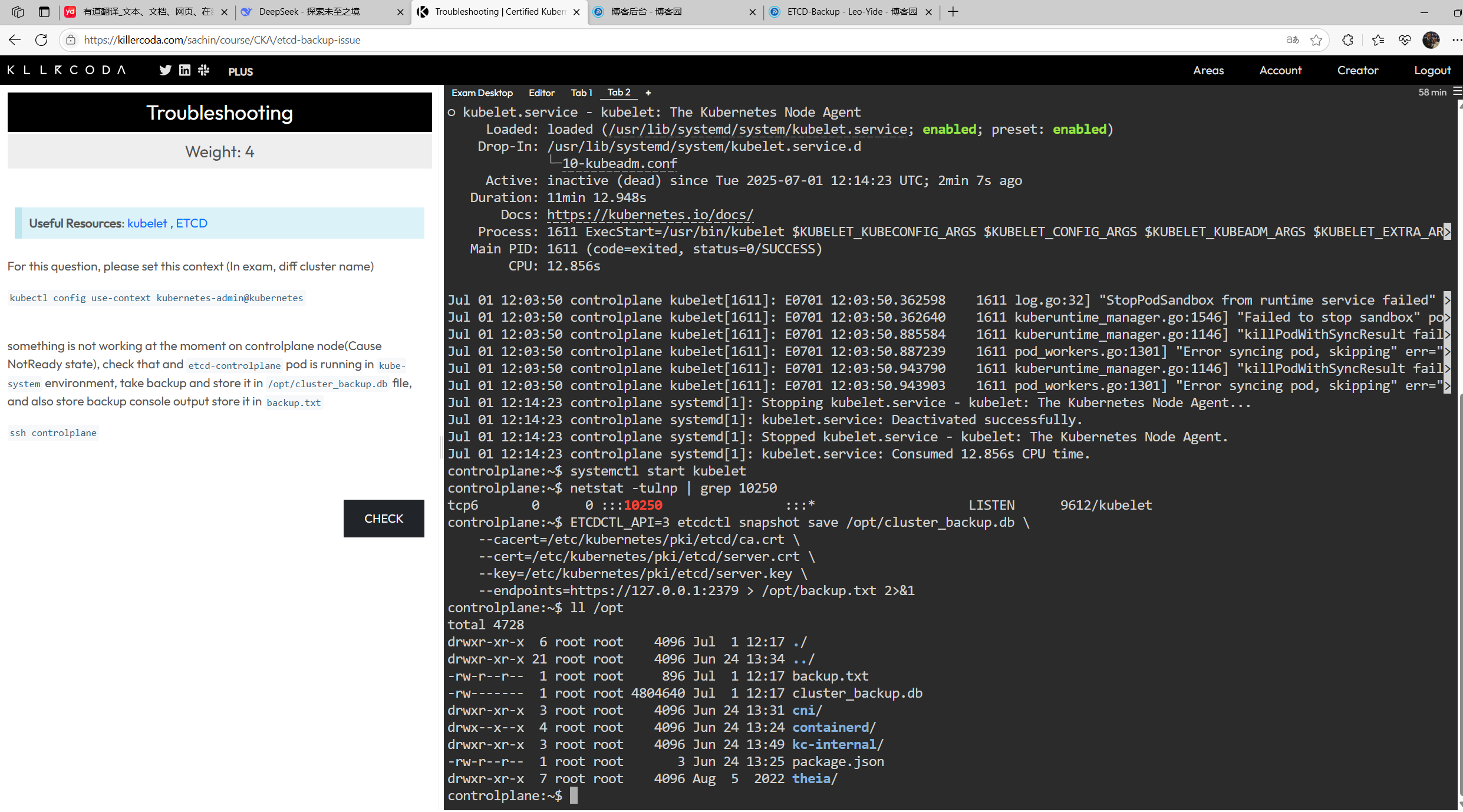Click the Logout menu item
1463x812 pixels.
(x=1432, y=70)
